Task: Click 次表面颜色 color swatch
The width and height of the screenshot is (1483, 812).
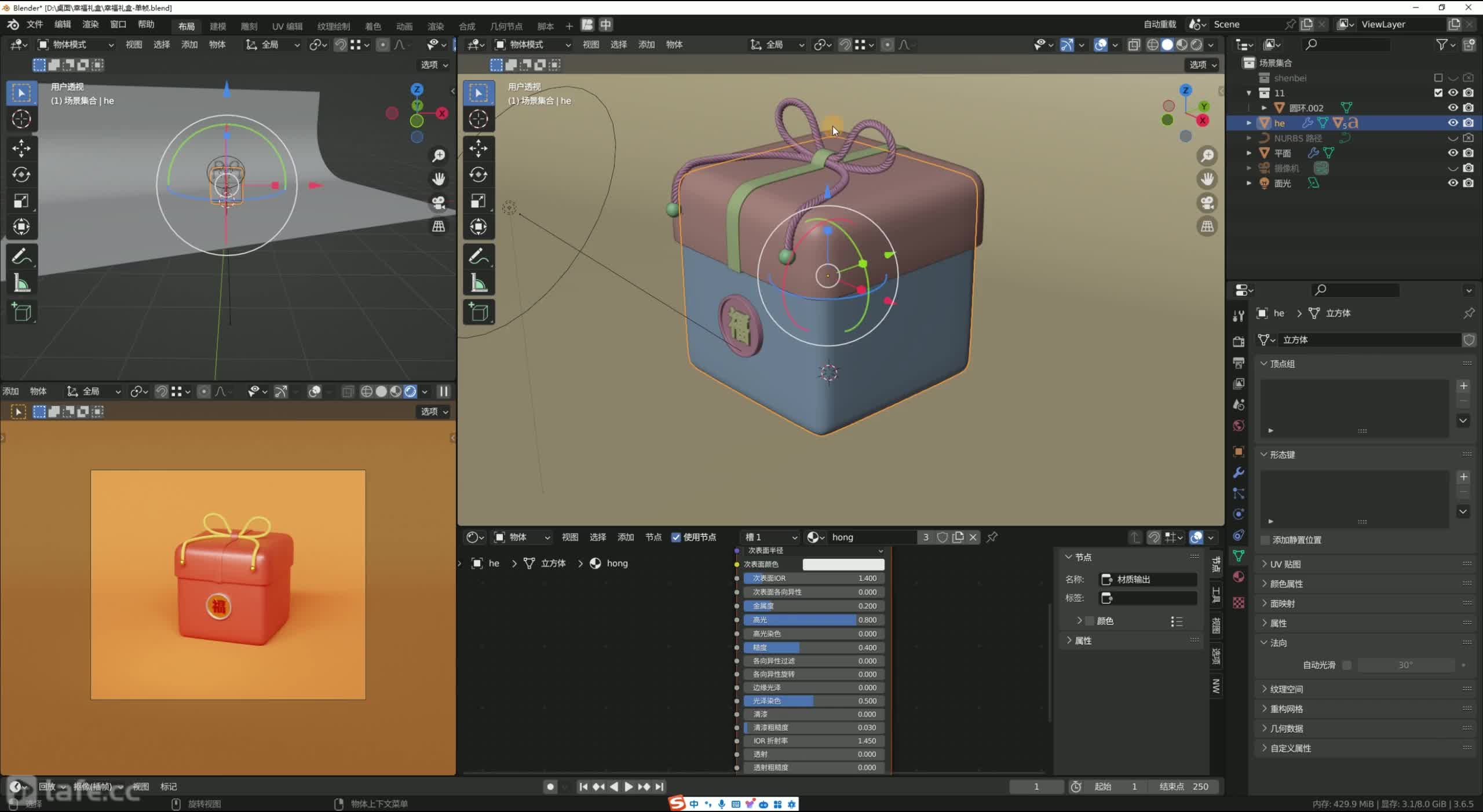Action: click(x=843, y=564)
